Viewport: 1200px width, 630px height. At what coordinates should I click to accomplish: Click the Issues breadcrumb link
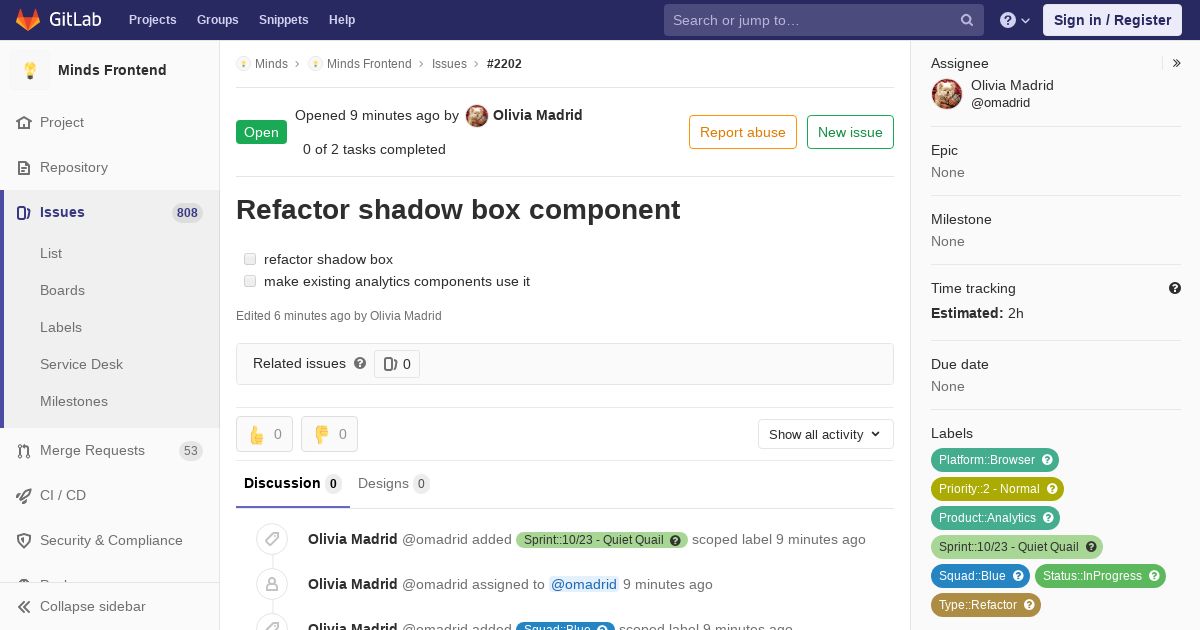(x=449, y=63)
